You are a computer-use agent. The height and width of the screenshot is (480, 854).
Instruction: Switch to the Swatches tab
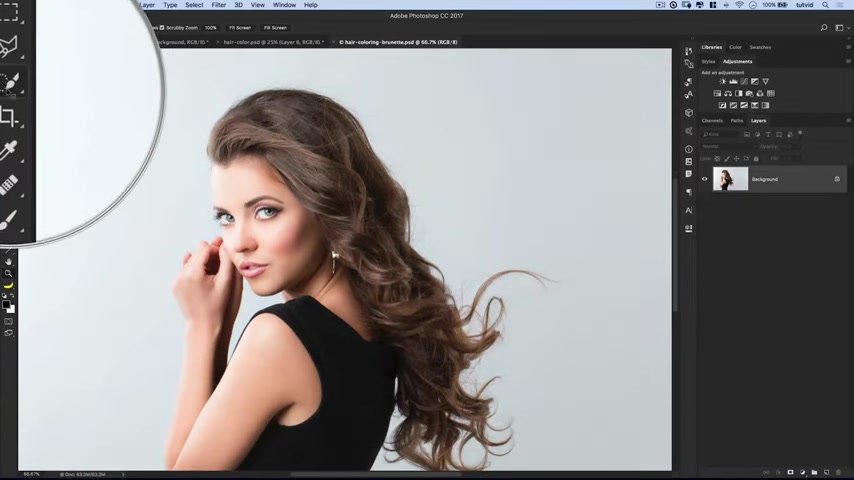pyautogui.click(x=760, y=47)
